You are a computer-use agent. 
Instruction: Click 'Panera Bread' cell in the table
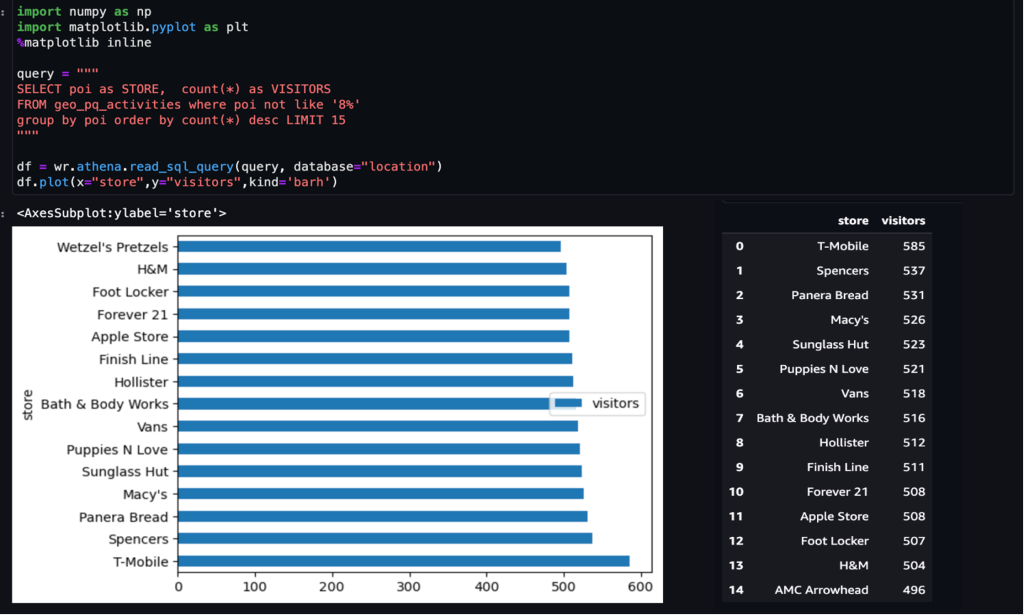point(830,295)
